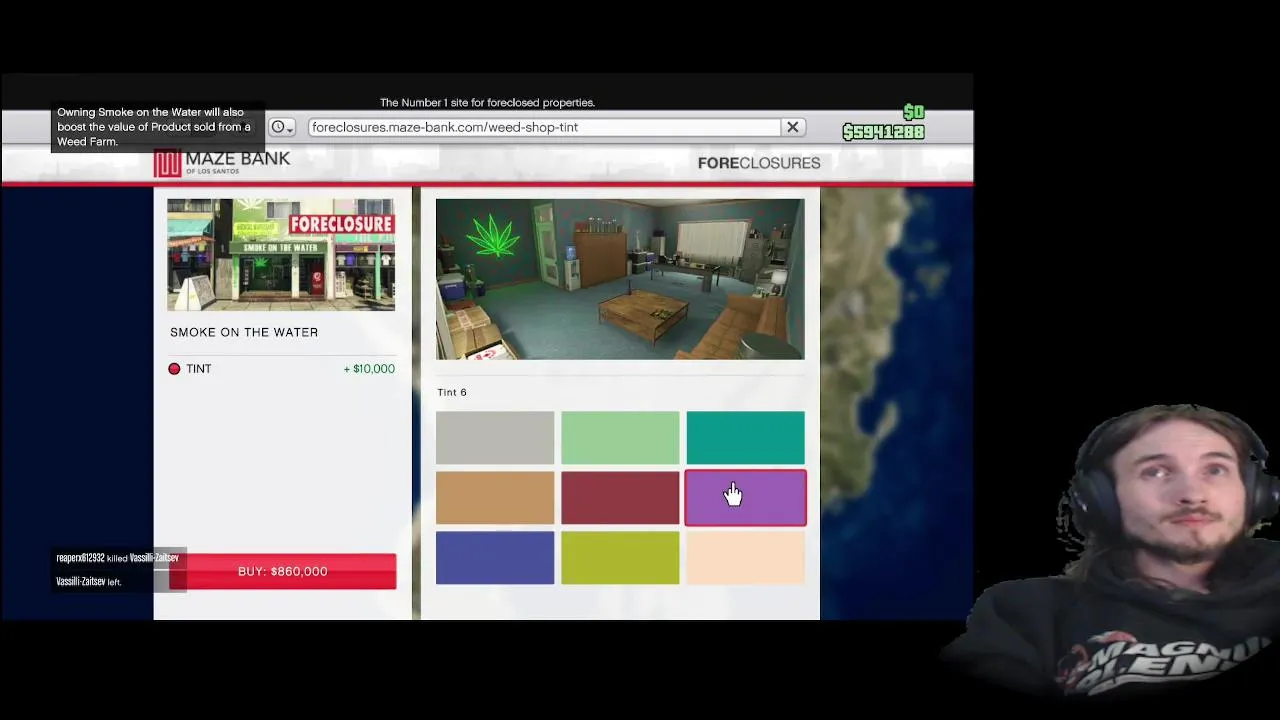
Task: View the Smoke on the Water storefront thumbnail
Action: (x=281, y=254)
